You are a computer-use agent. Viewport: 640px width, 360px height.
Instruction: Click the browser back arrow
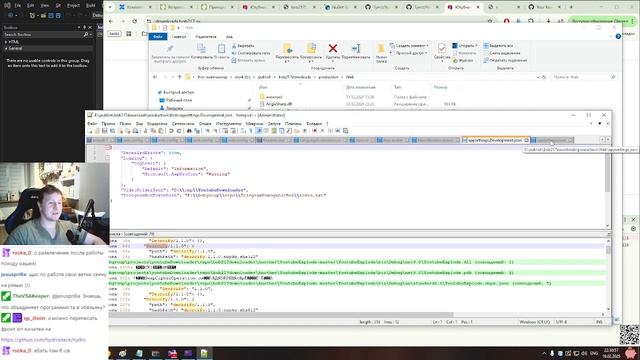(111, 21)
